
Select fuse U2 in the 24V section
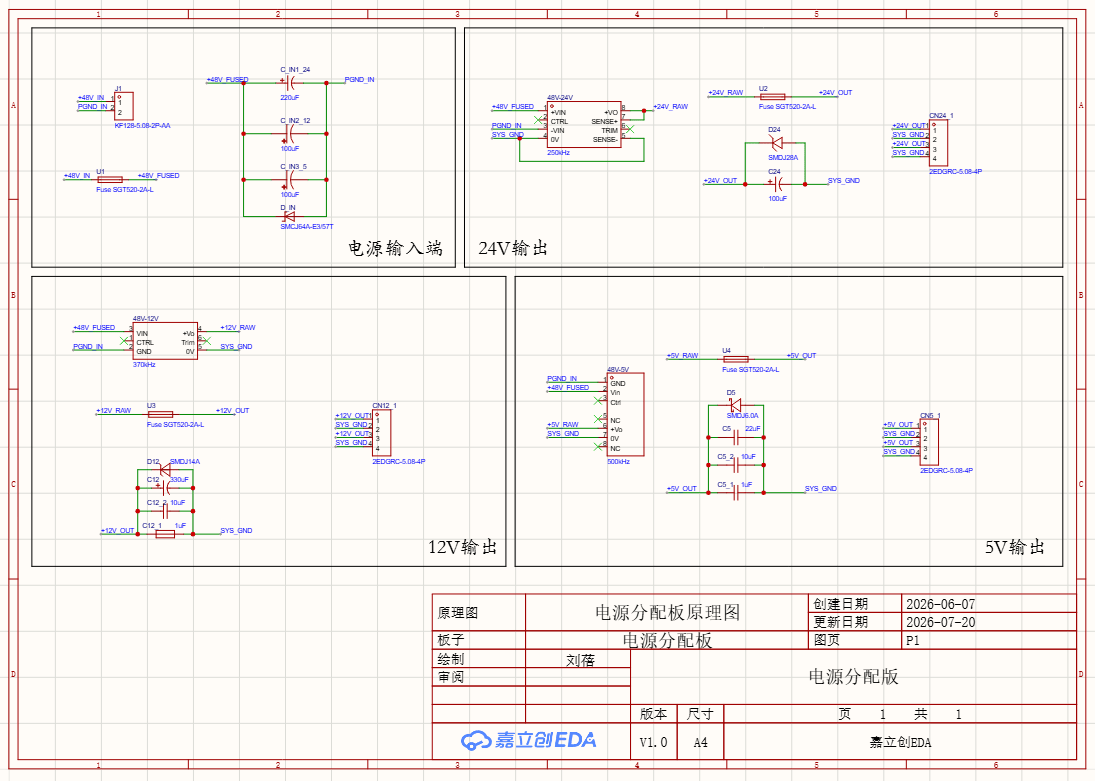772,96
